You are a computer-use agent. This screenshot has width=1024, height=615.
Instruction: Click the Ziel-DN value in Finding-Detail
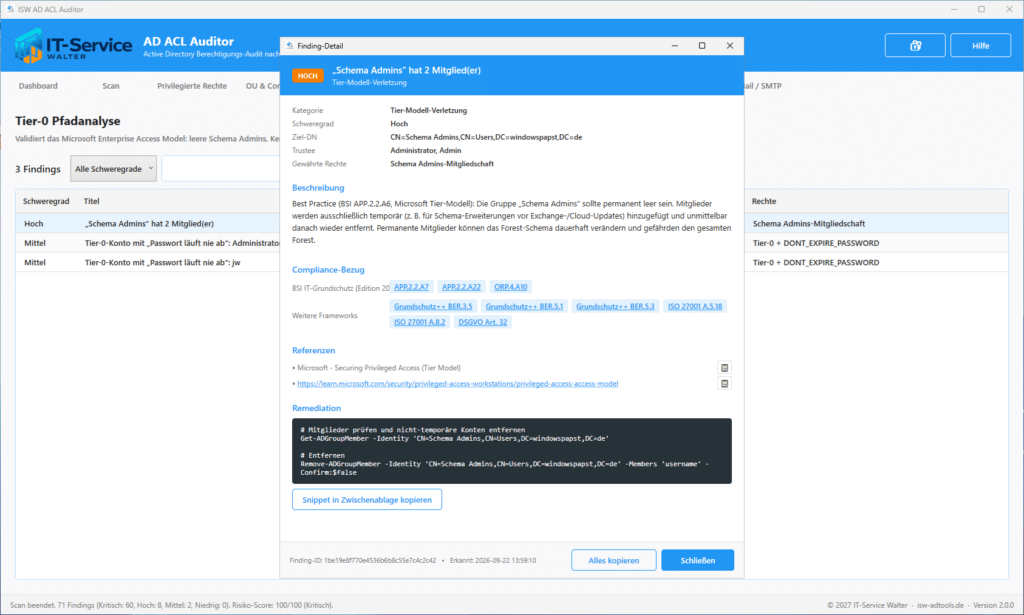pos(486,137)
